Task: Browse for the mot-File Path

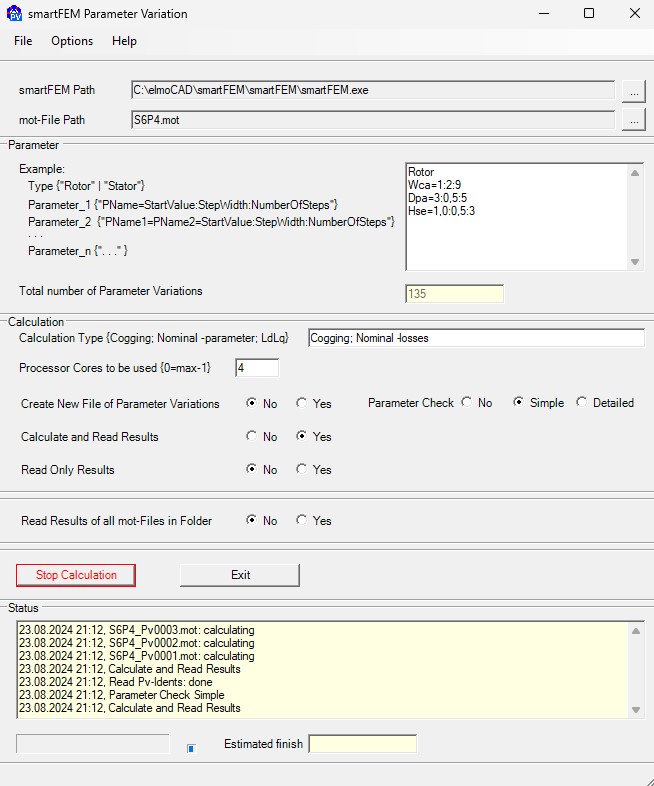Action: (634, 120)
